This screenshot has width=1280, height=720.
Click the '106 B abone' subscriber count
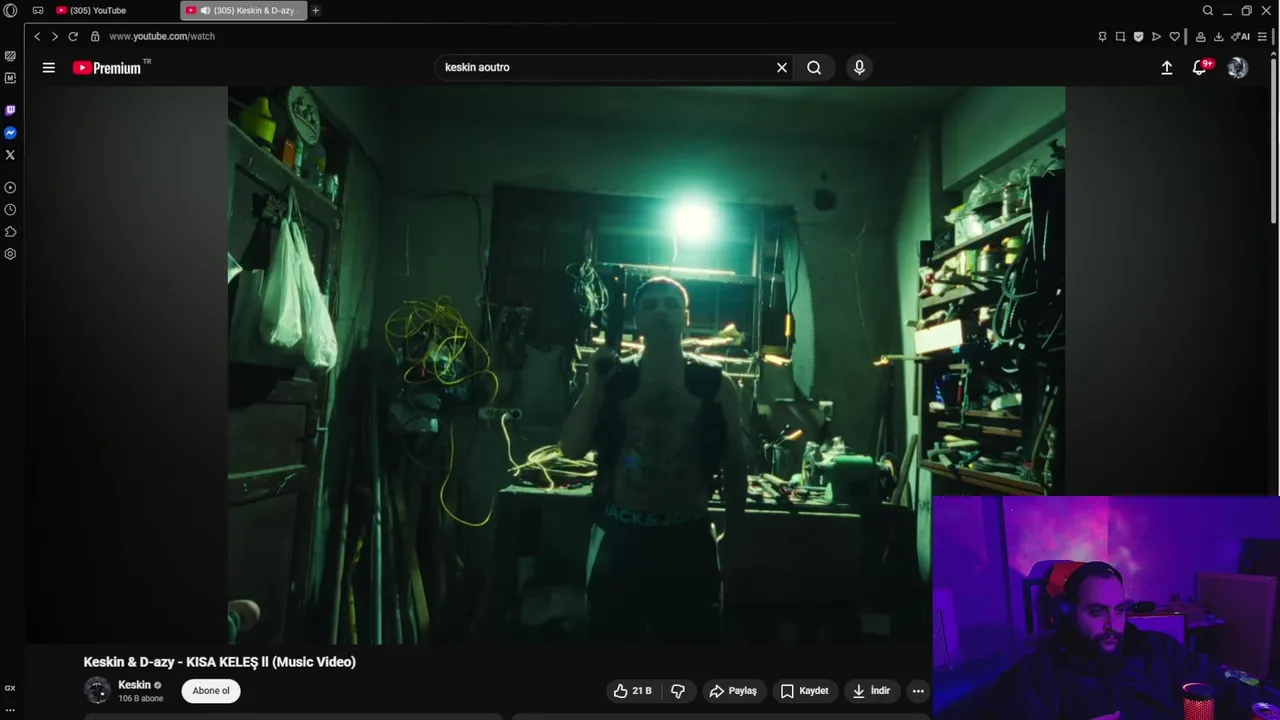[x=141, y=698]
